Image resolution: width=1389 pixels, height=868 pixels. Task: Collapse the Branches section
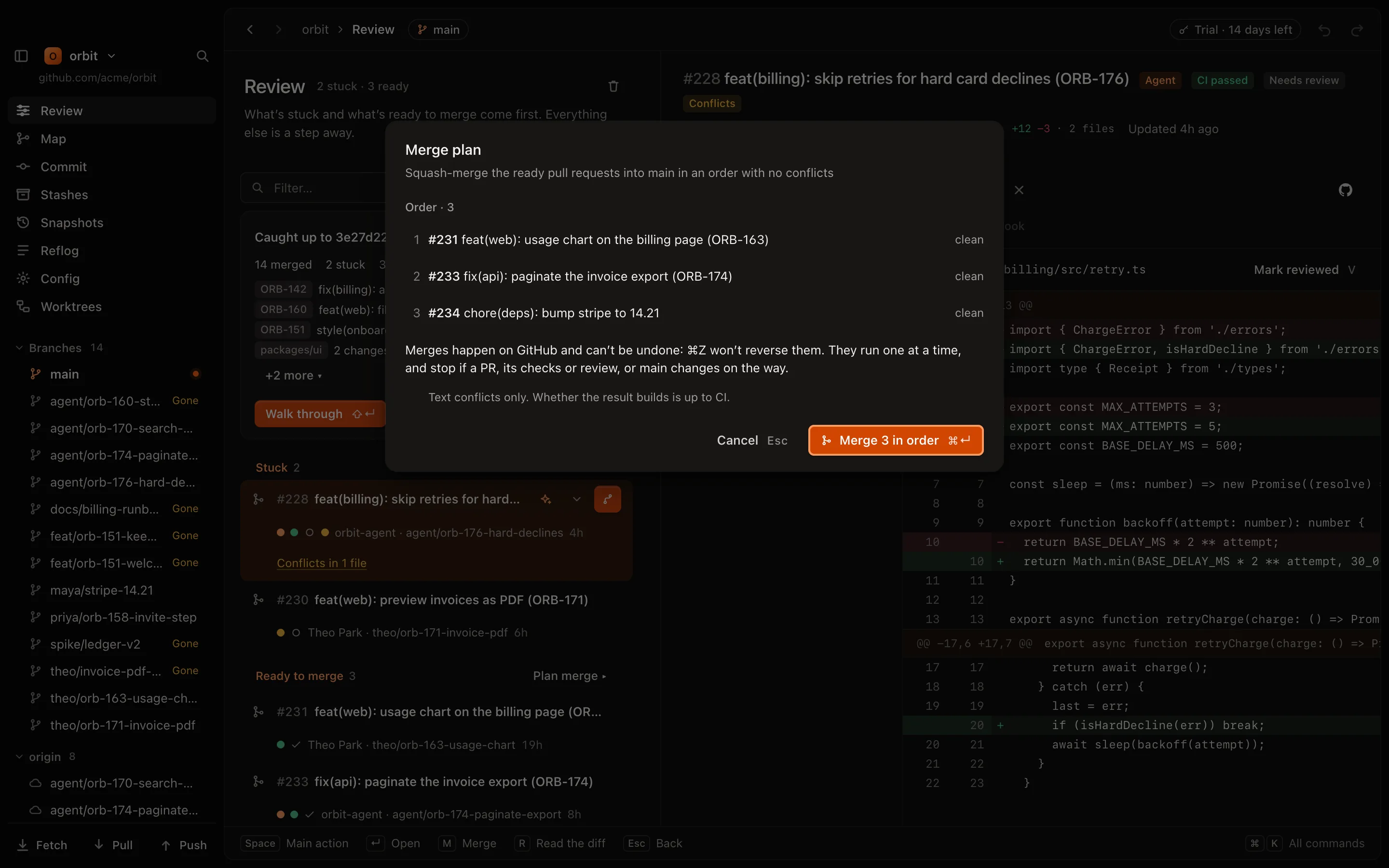(x=19, y=348)
